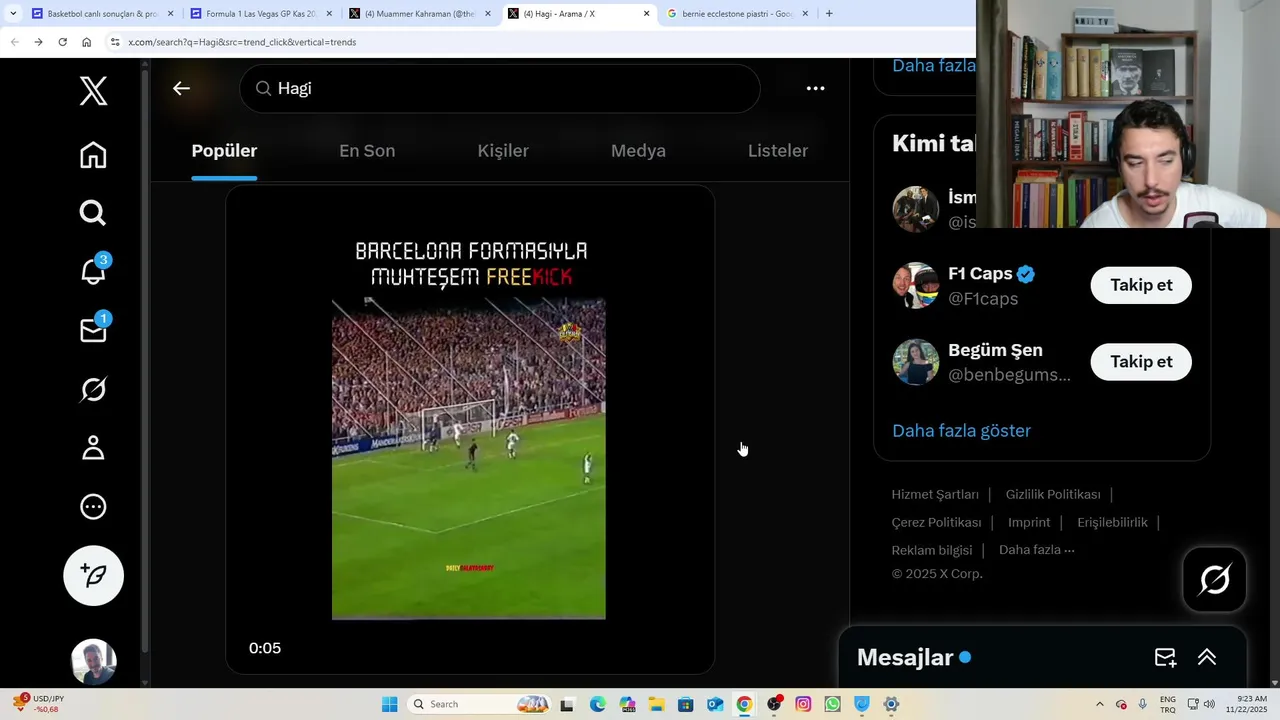Open WhatsApp from the taskbar

coord(832,704)
